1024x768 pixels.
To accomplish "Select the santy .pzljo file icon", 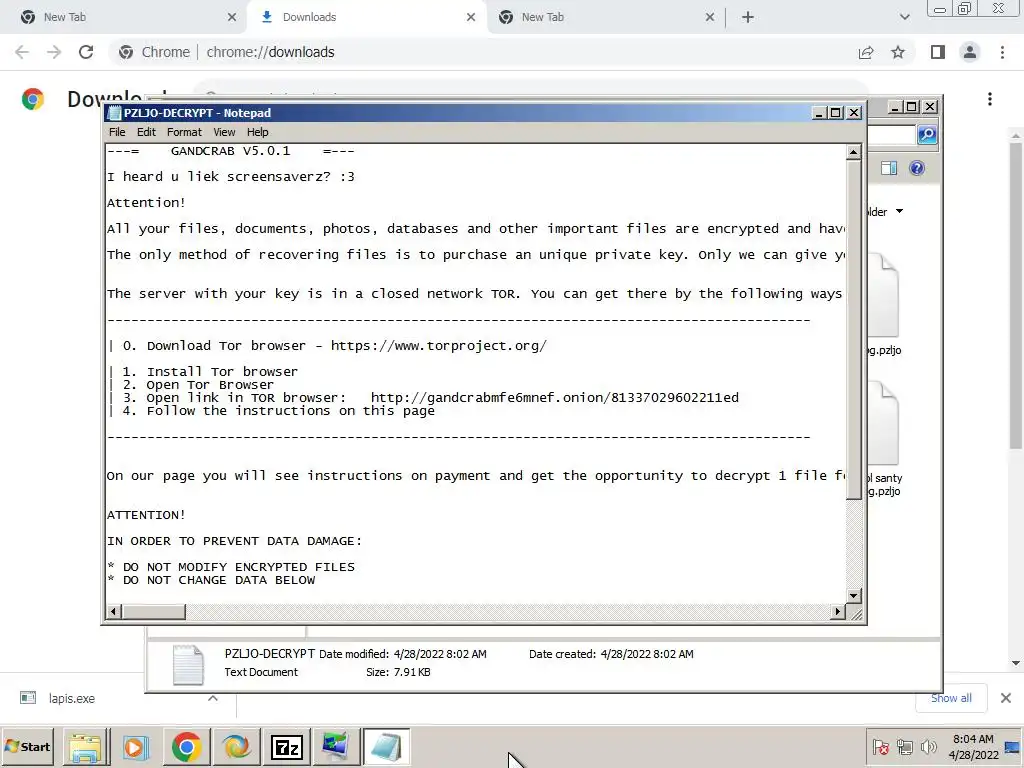I will [x=883, y=424].
